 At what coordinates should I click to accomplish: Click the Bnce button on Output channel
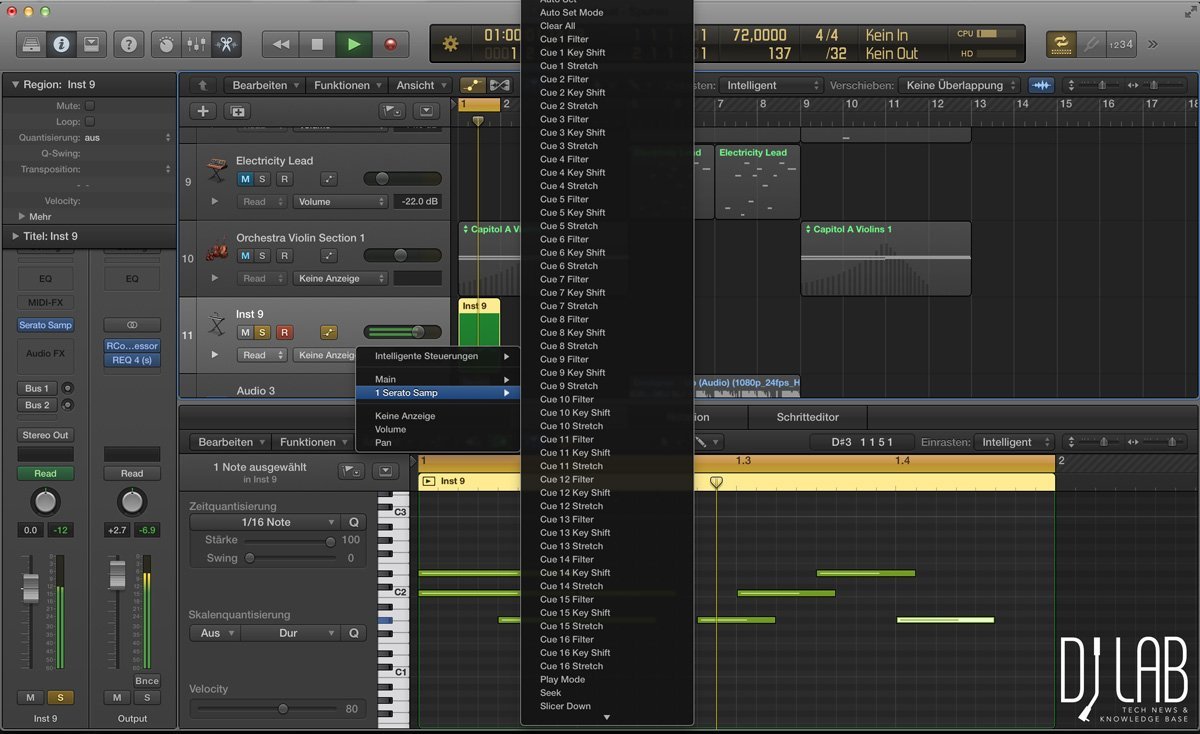coord(146,681)
